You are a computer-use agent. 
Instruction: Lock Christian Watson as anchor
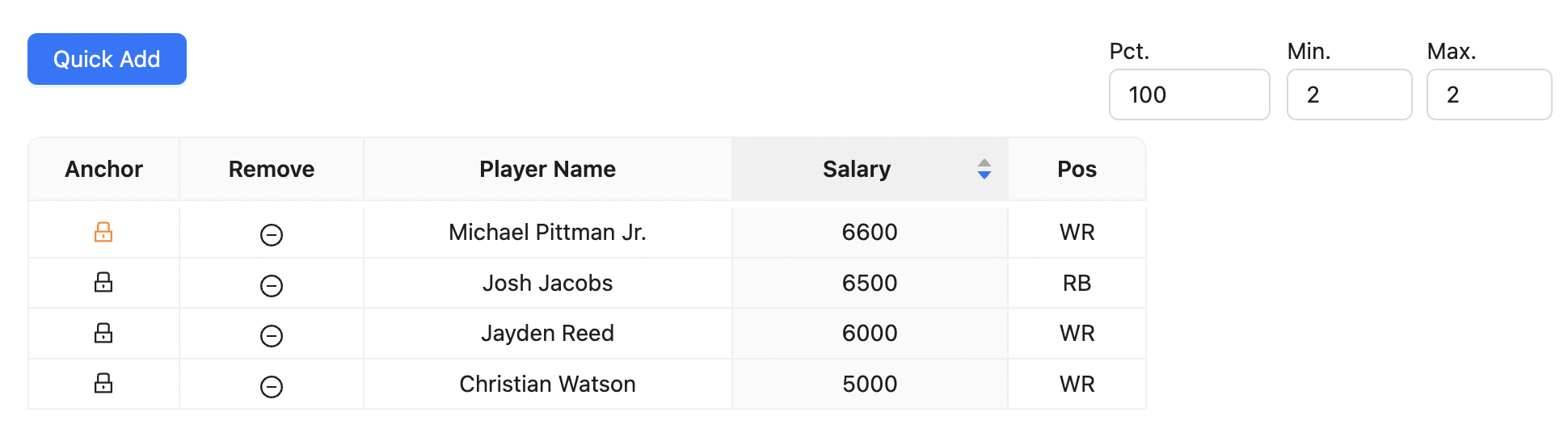click(103, 383)
